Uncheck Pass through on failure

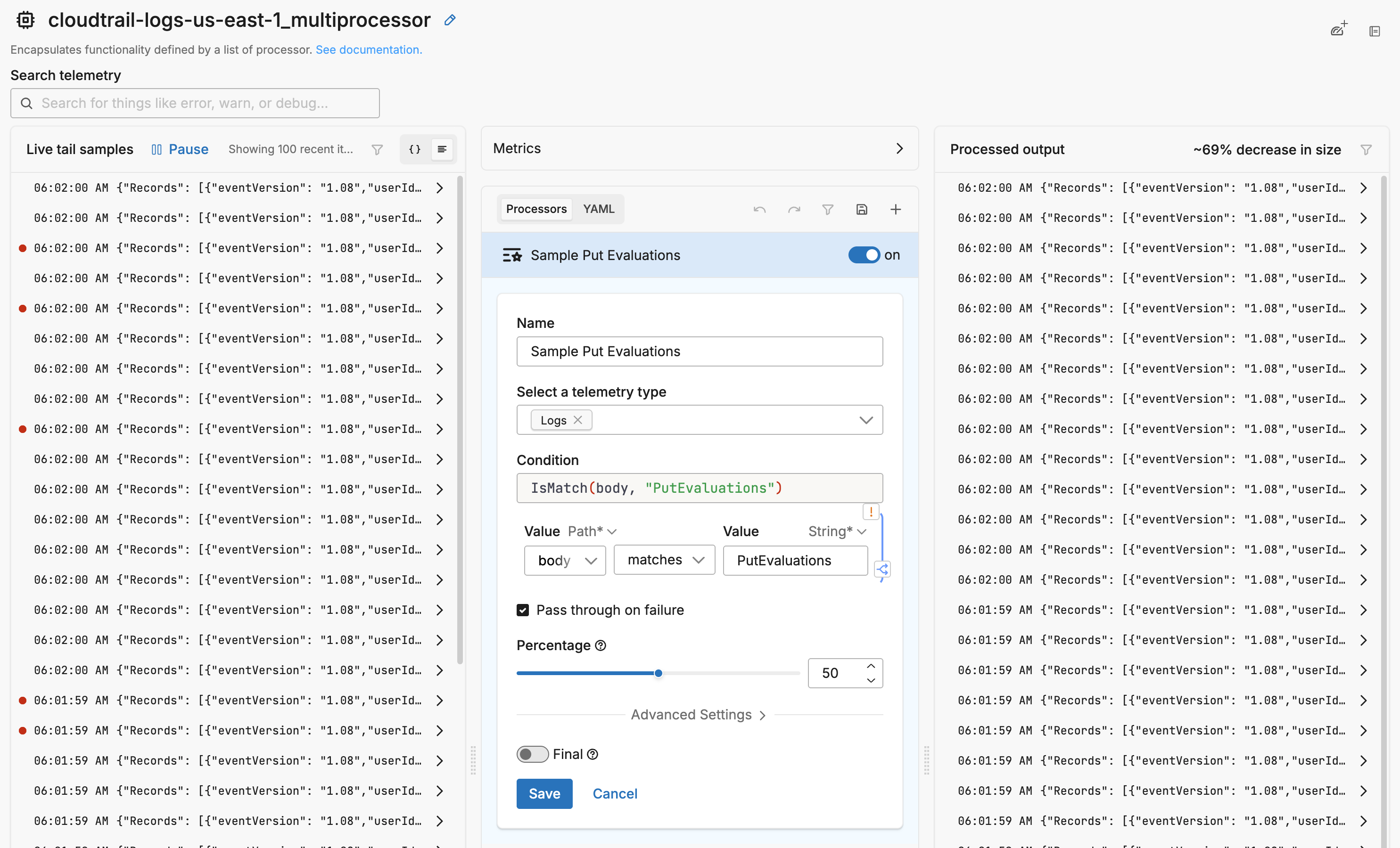point(523,610)
